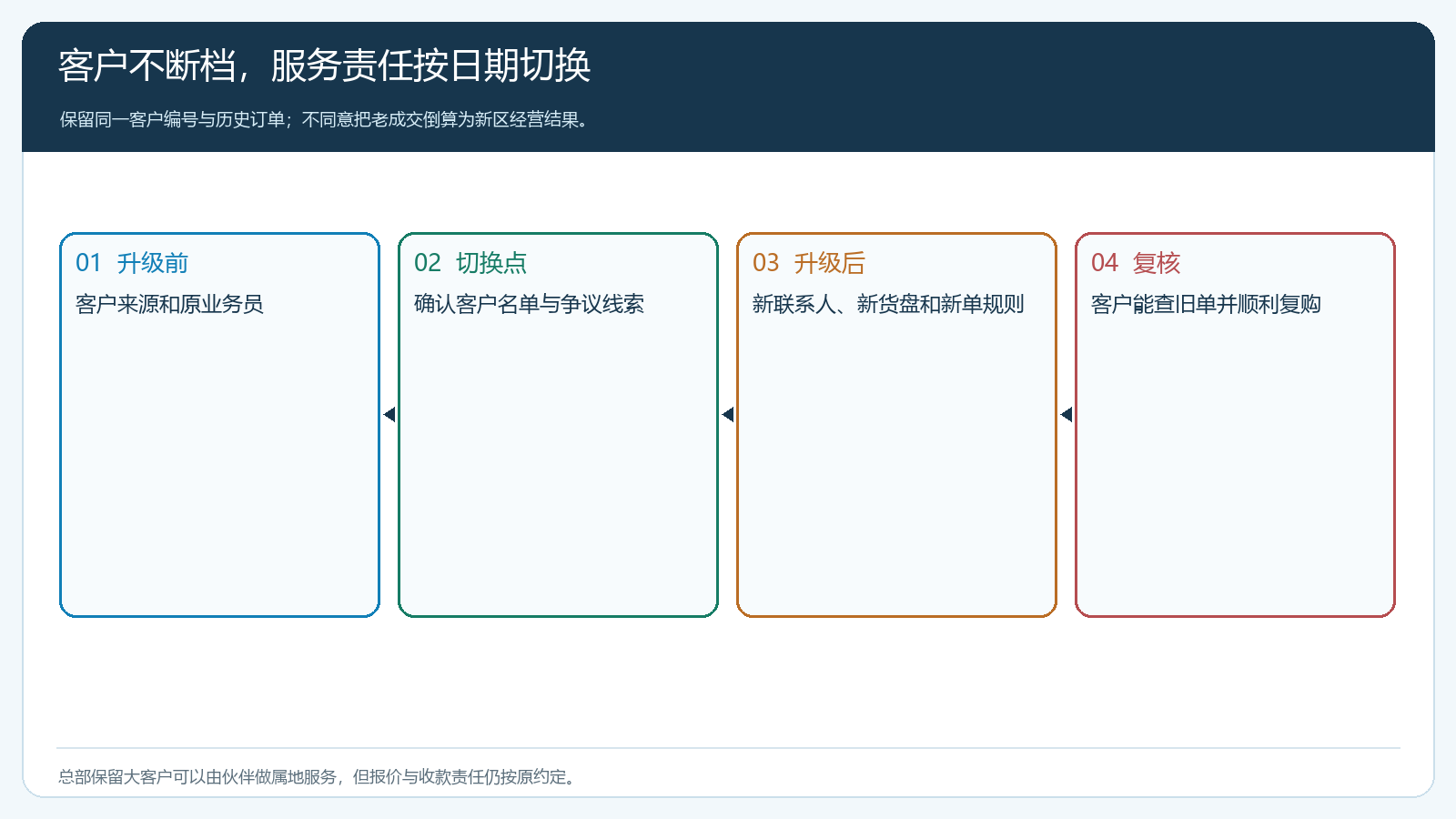Image resolution: width=1456 pixels, height=819 pixels.
Task: Click the "04 复核" card heading
Action: click(1136, 263)
